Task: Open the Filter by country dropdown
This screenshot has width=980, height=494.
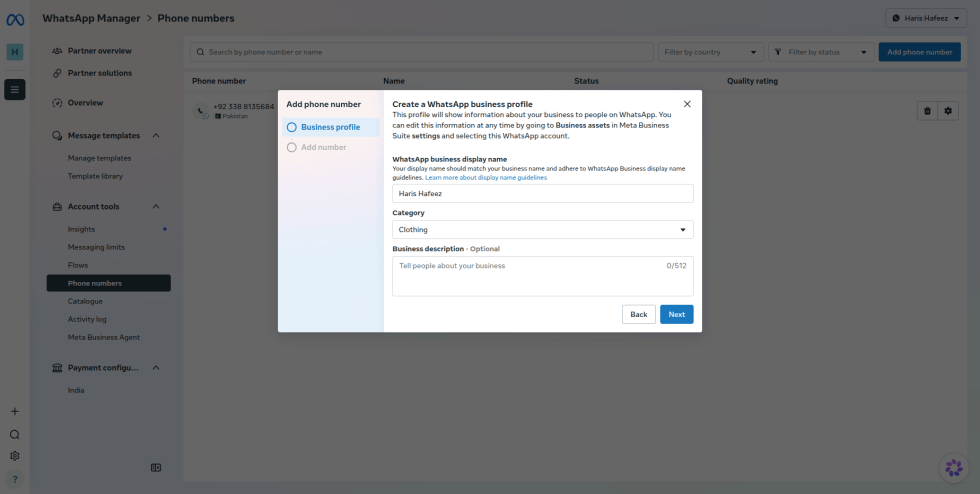Action: pyautogui.click(x=711, y=52)
